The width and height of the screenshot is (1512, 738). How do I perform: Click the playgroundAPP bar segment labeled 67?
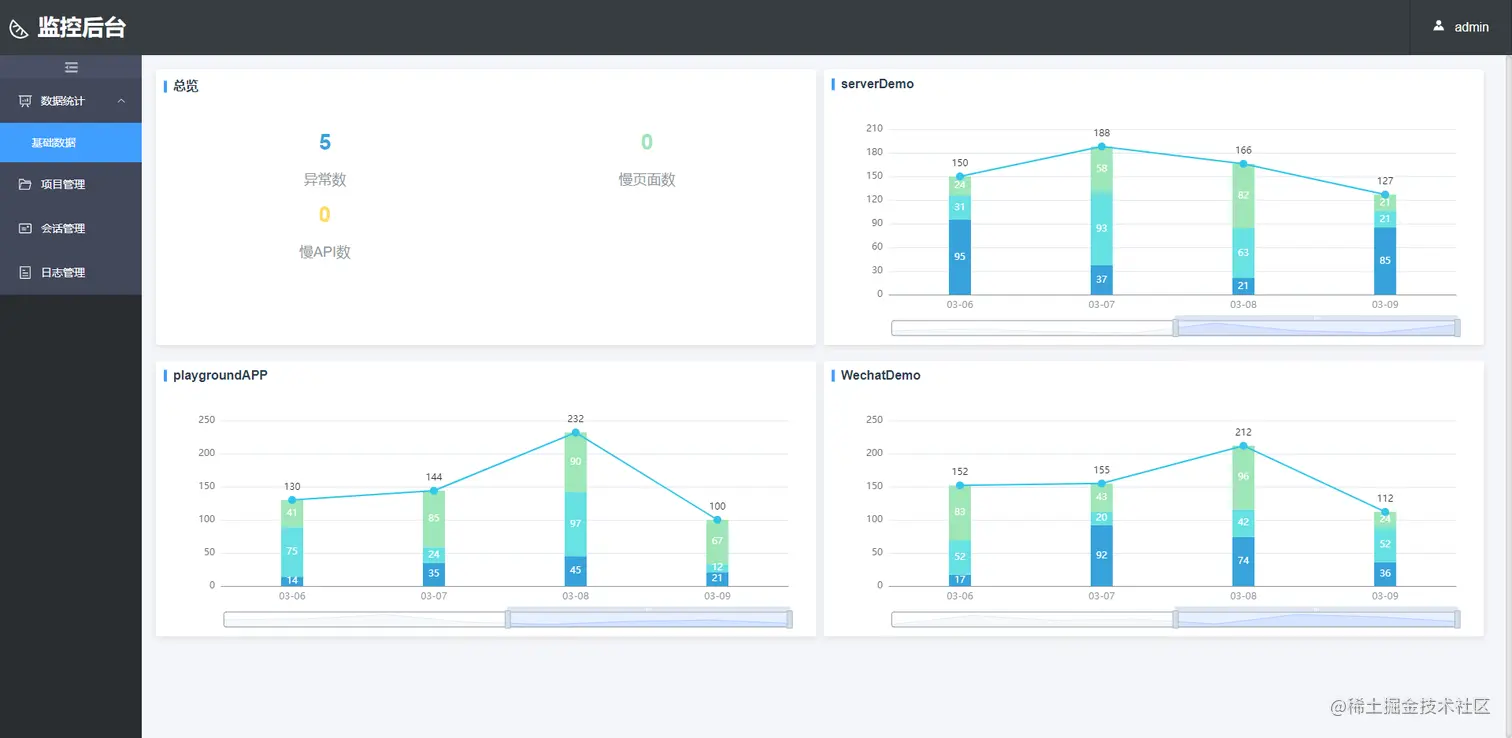[718, 542]
